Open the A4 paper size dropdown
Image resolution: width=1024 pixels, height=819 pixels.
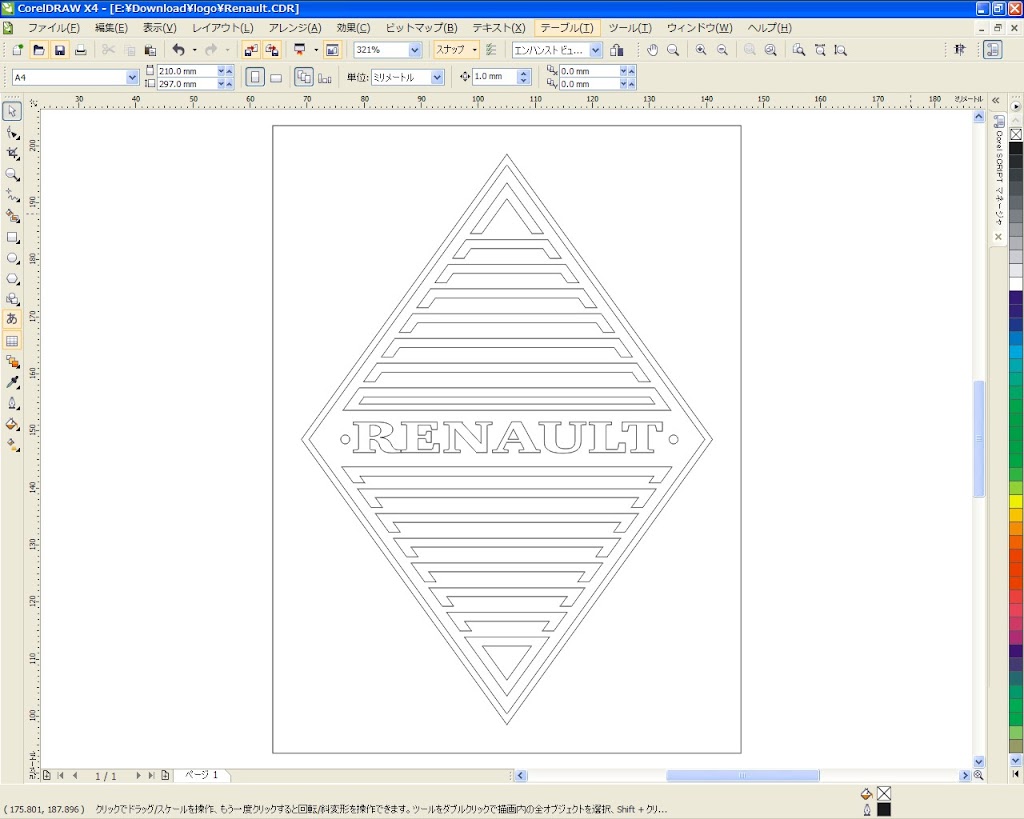pyautogui.click(x=132, y=77)
